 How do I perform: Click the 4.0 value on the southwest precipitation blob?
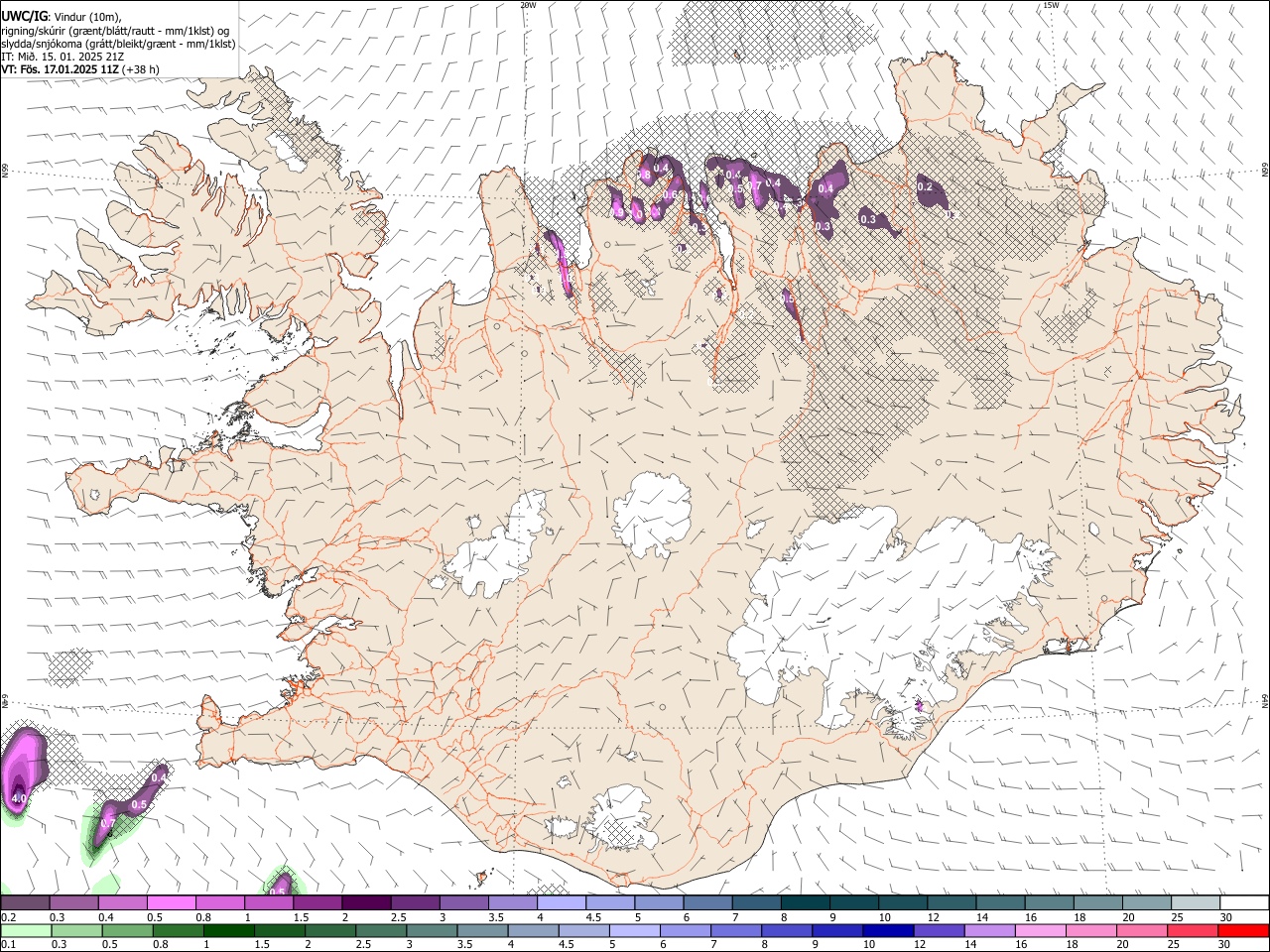pos(19,798)
